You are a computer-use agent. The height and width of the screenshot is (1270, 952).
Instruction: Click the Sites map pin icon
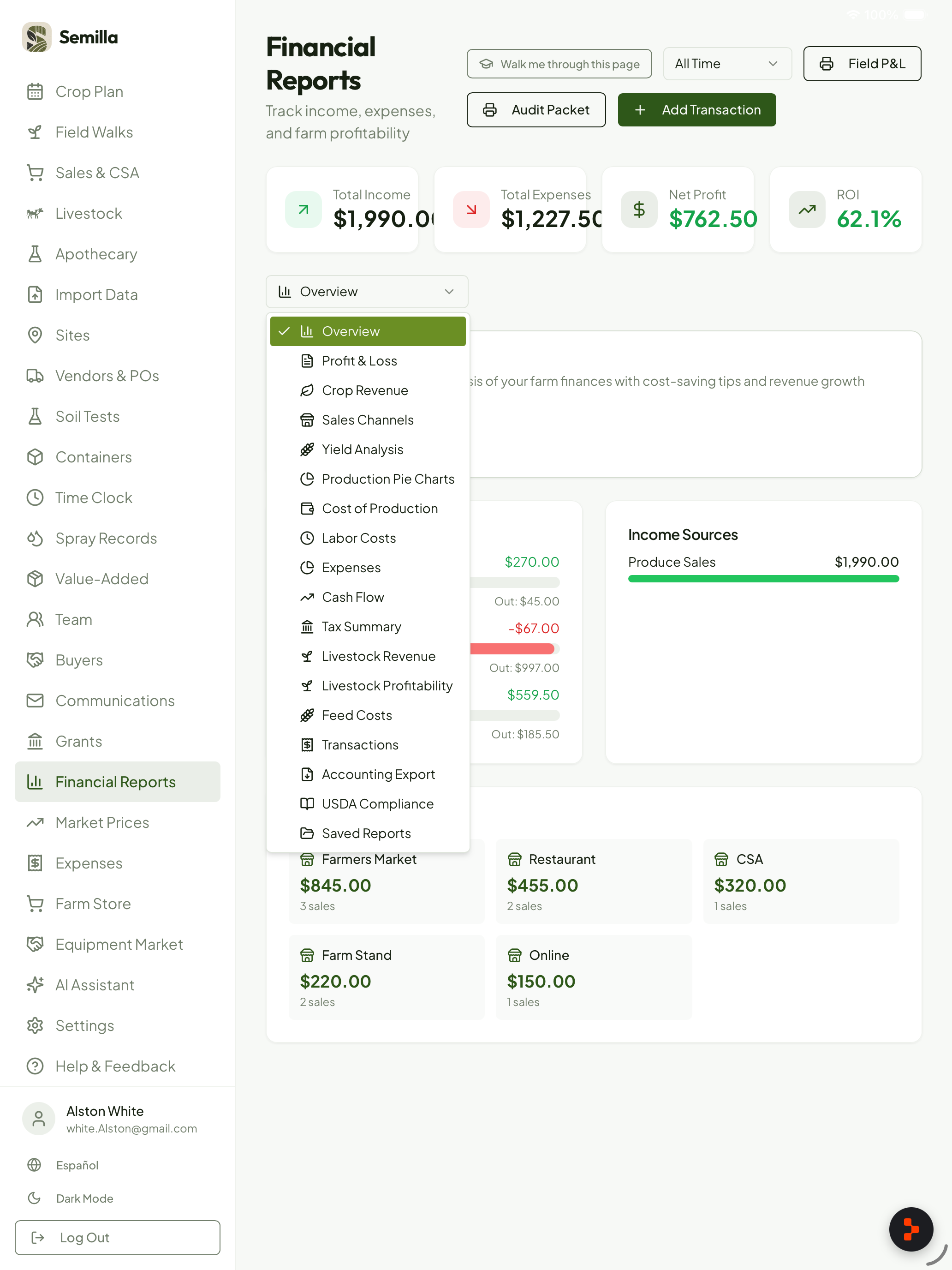(35, 335)
